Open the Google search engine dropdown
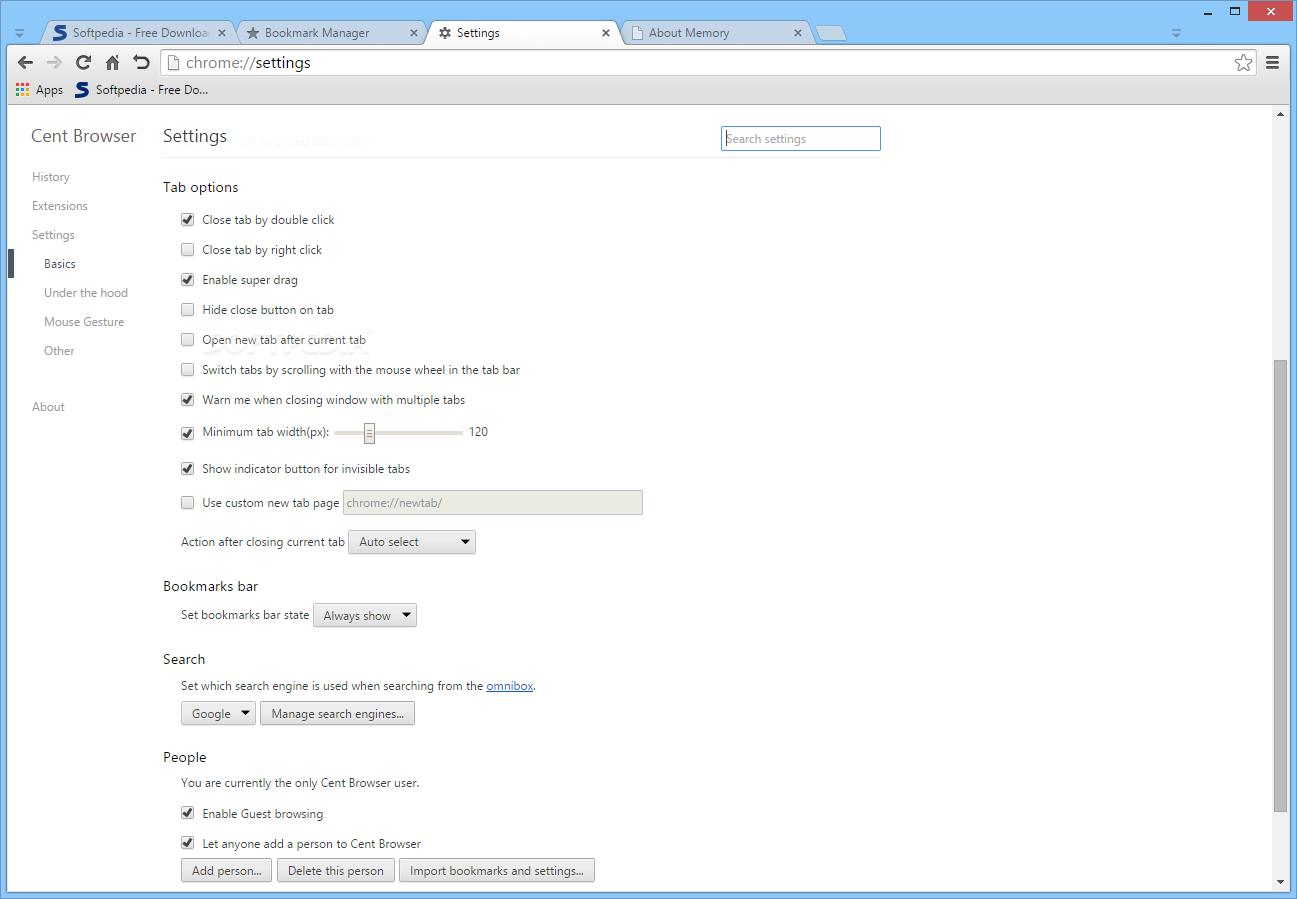The image size is (1297, 899). pyautogui.click(x=218, y=714)
